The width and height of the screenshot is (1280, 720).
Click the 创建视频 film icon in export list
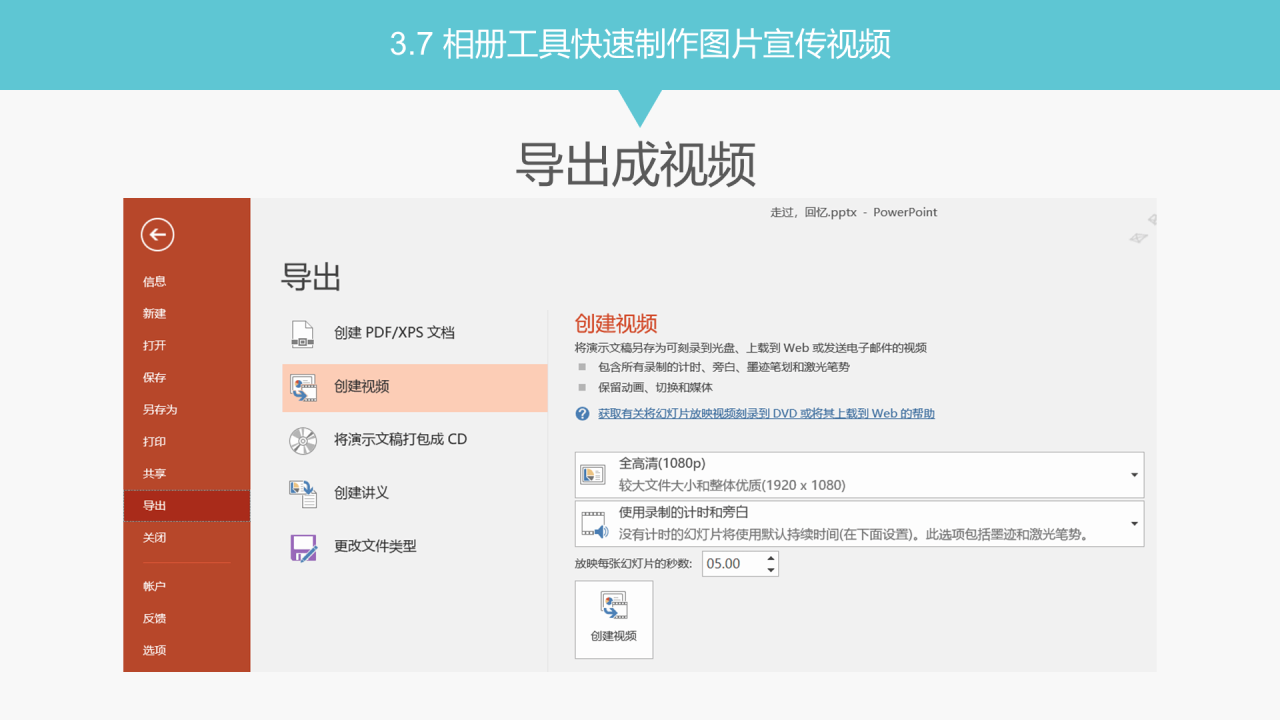coord(302,387)
